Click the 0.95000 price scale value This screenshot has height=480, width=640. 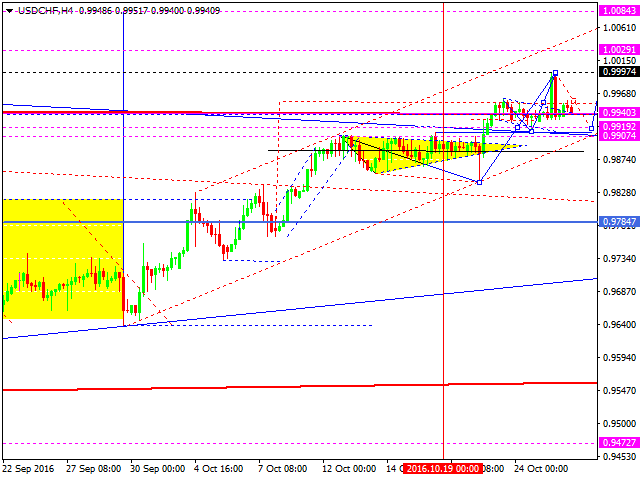click(620, 424)
